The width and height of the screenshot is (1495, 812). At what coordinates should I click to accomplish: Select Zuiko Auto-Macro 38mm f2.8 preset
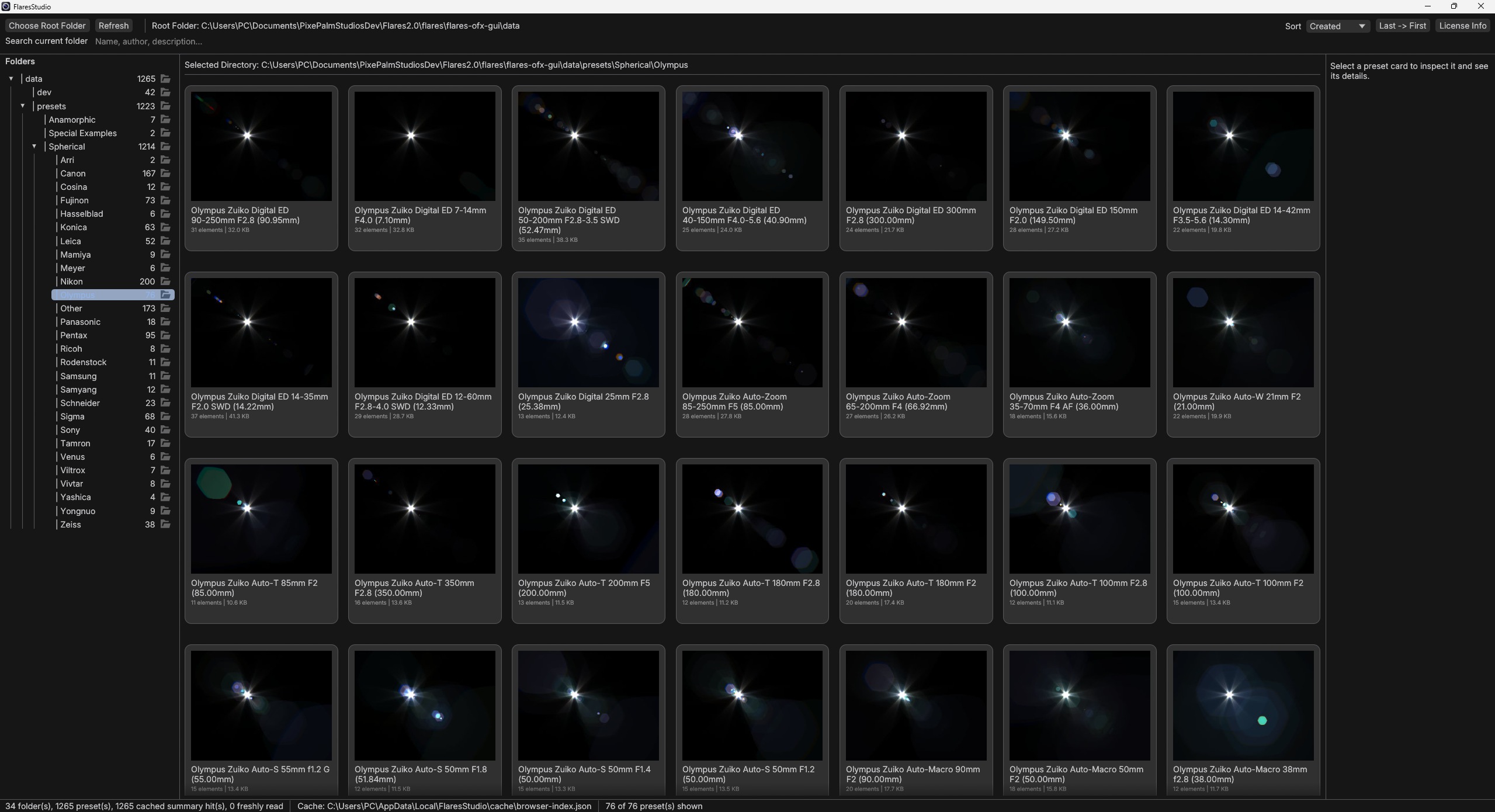tap(1243, 720)
